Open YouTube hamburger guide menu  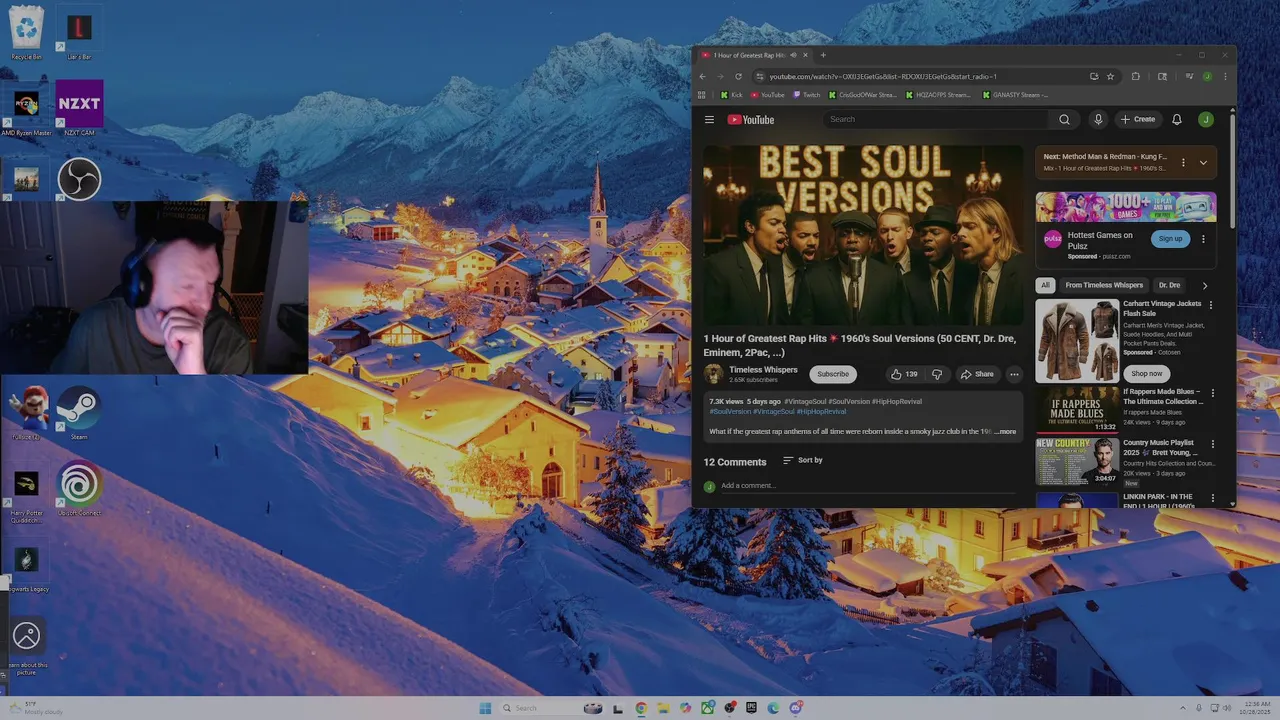(x=709, y=119)
